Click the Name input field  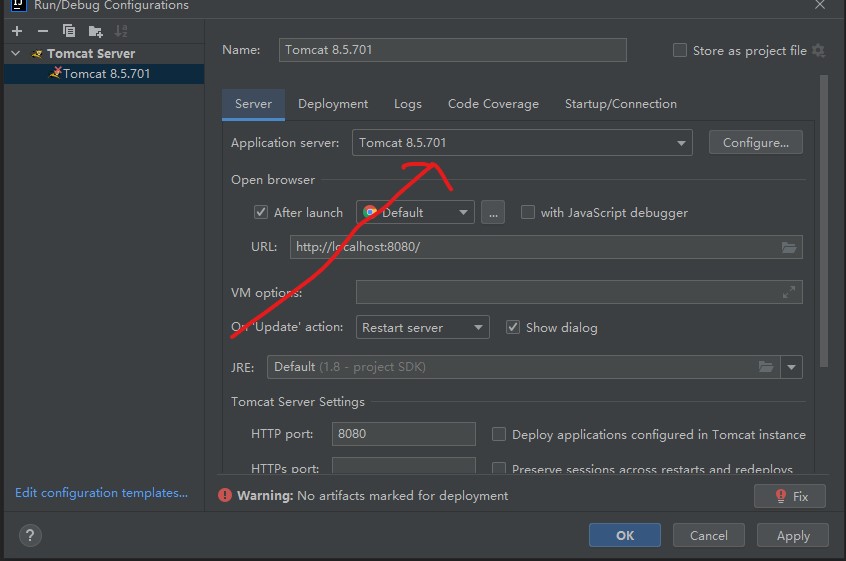pos(453,50)
